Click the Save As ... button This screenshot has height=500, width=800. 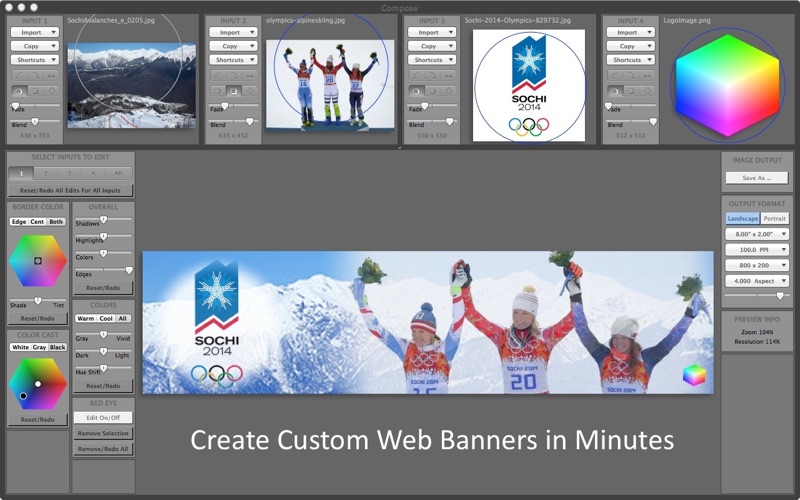[x=757, y=178]
